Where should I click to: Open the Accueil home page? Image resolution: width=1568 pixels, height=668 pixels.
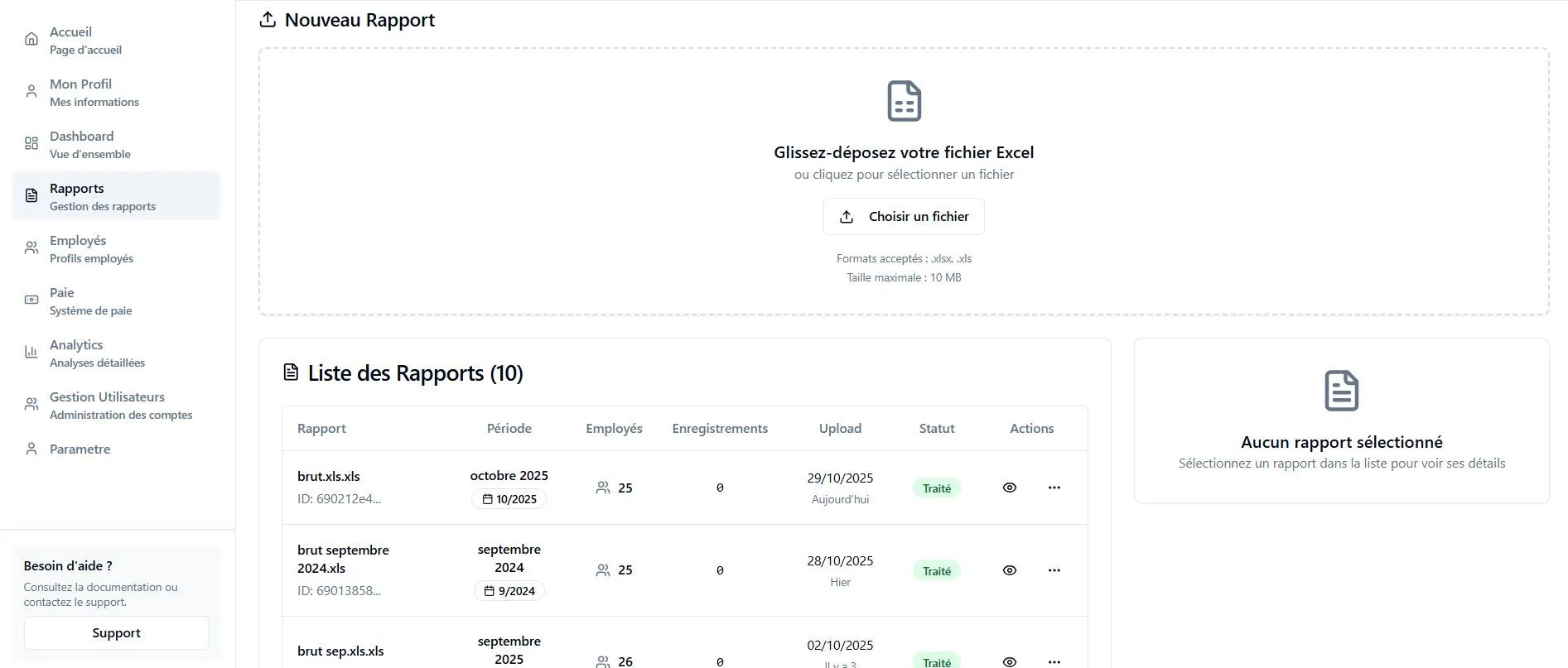click(116, 40)
